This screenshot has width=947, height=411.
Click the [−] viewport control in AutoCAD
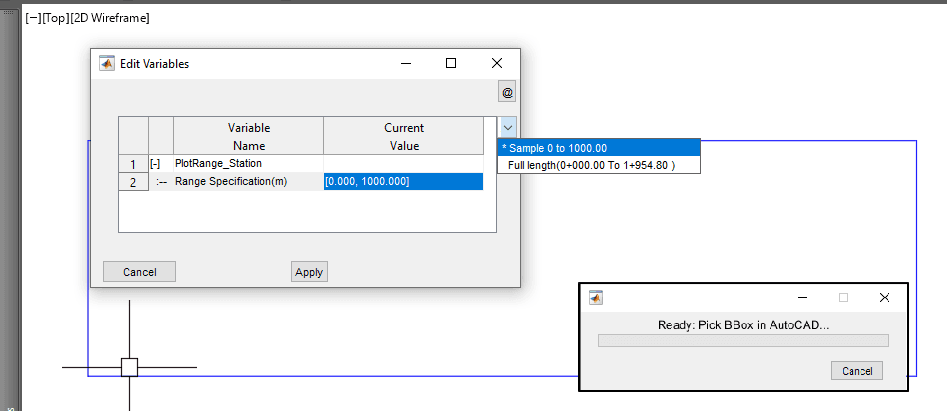pos(33,18)
